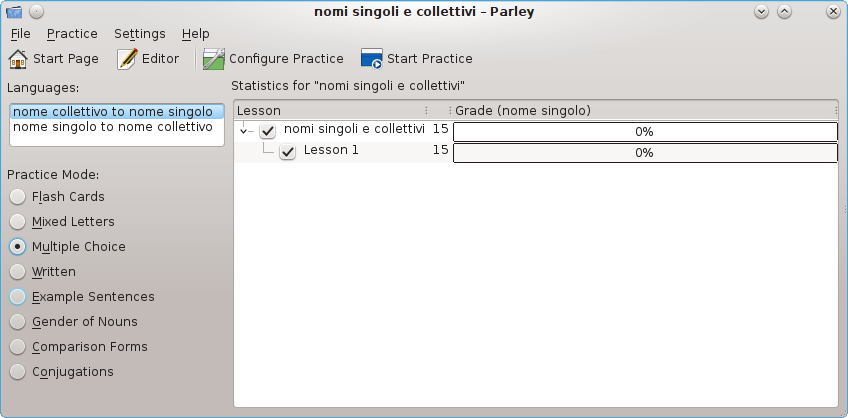The height and width of the screenshot is (418, 848).
Task: Open the Settings menu
Action: pos(139,34)
